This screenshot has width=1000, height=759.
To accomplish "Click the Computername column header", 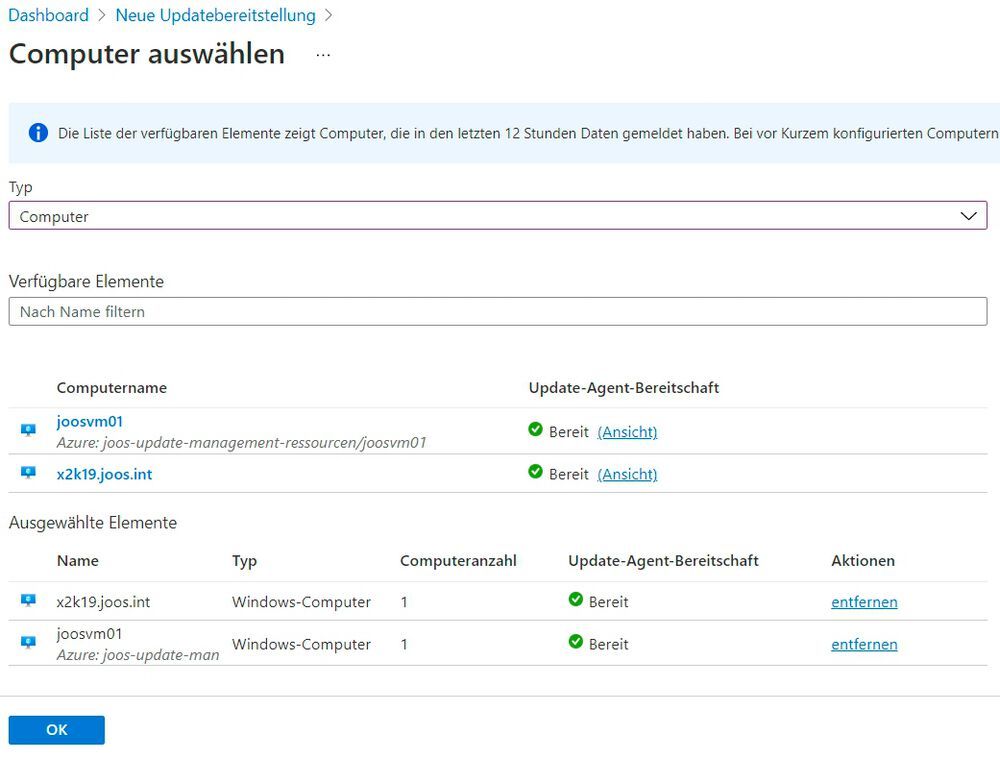I will click(x=112, y=388).
